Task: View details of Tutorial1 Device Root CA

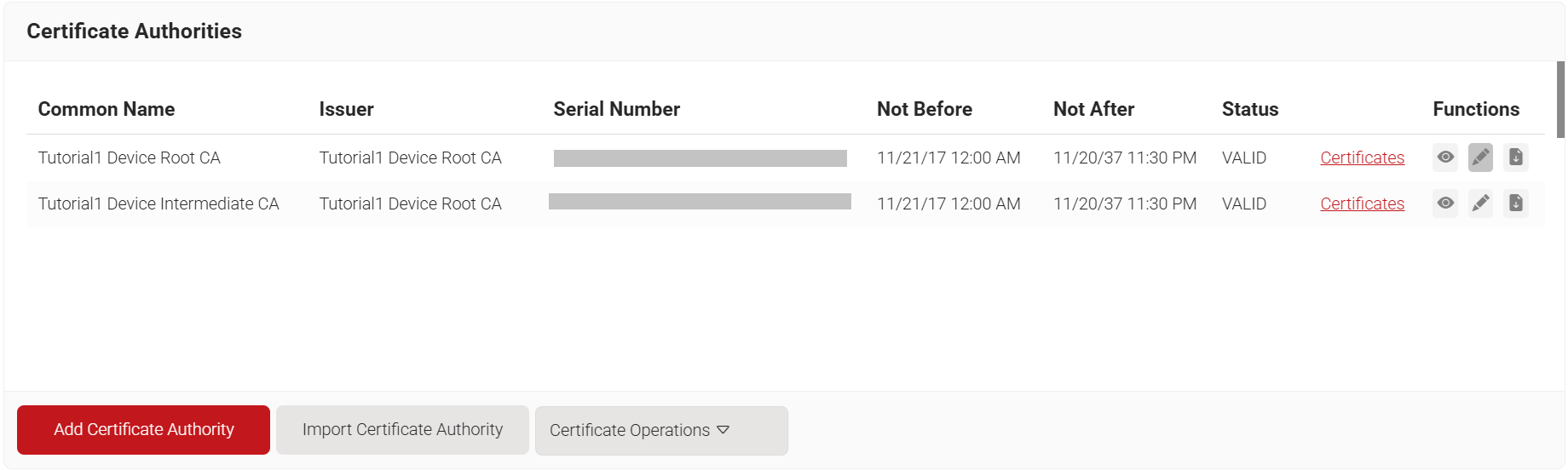Action: 1445,158
